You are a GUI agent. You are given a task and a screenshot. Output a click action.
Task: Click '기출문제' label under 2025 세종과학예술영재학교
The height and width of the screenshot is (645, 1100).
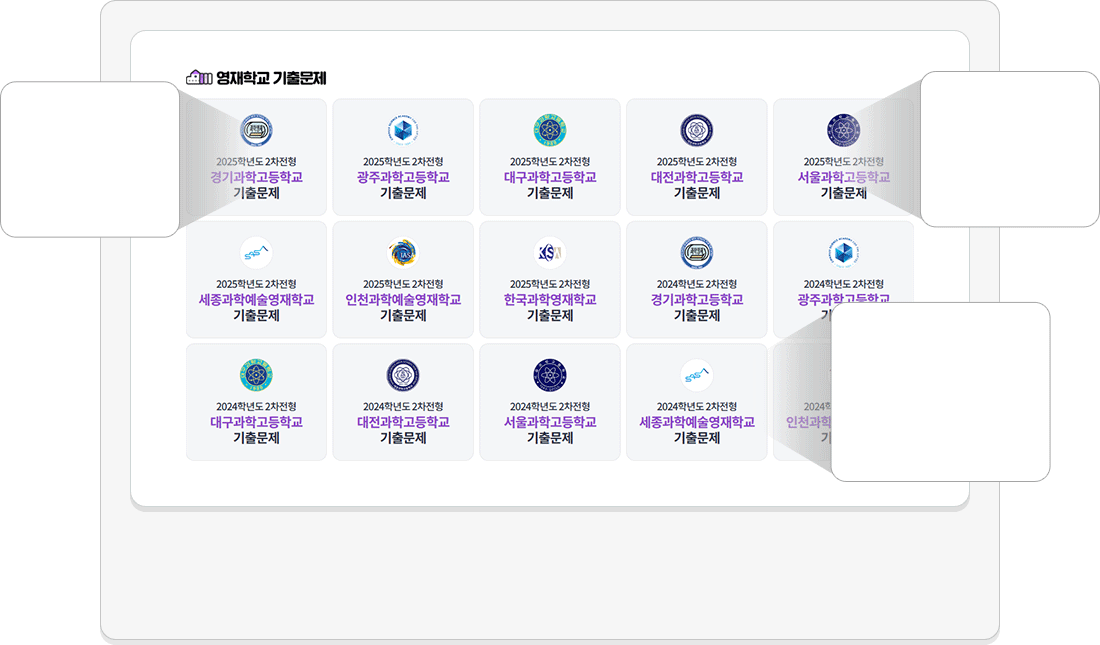[256, 316]
